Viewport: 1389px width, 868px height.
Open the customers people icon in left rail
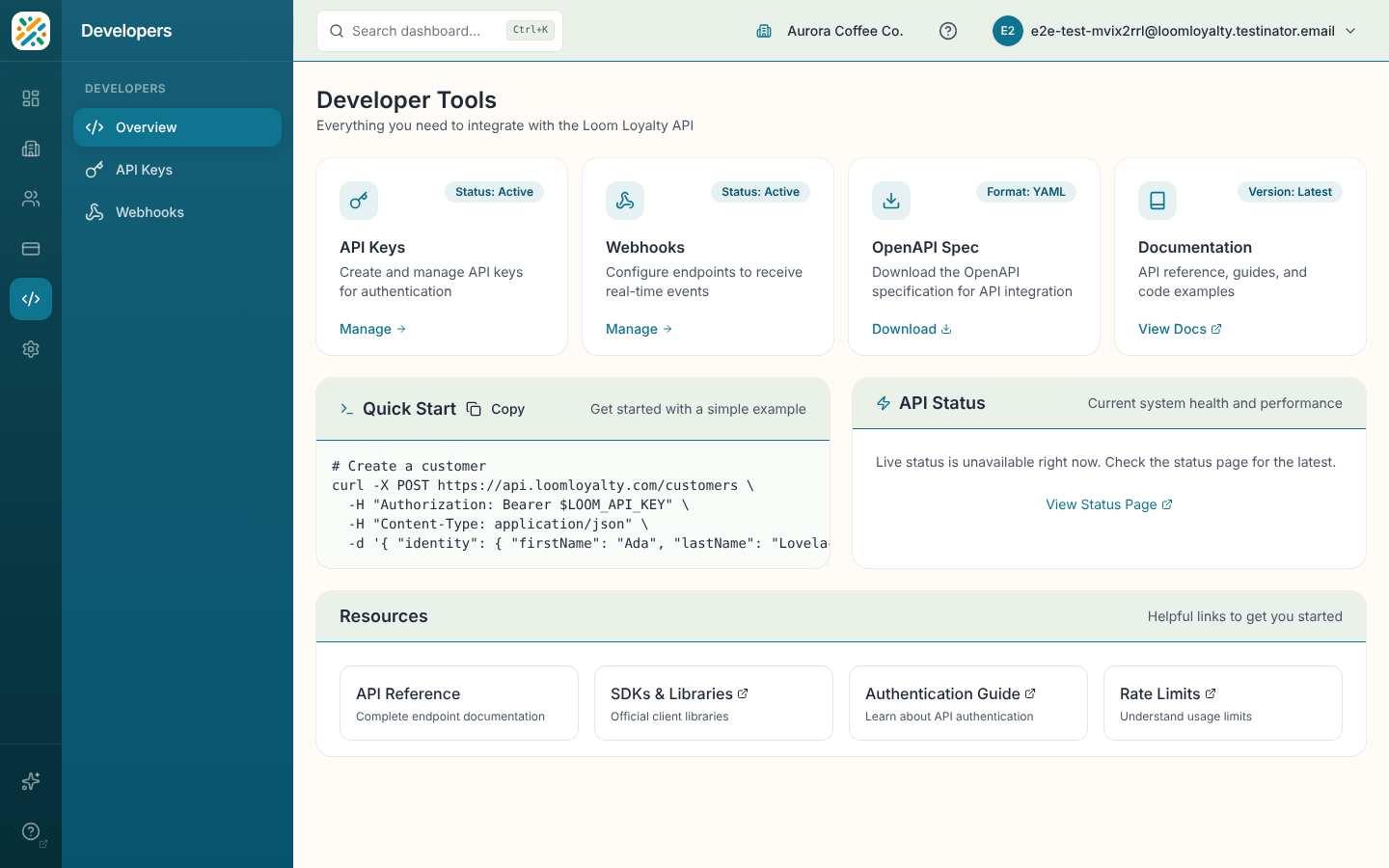(31, 199)
